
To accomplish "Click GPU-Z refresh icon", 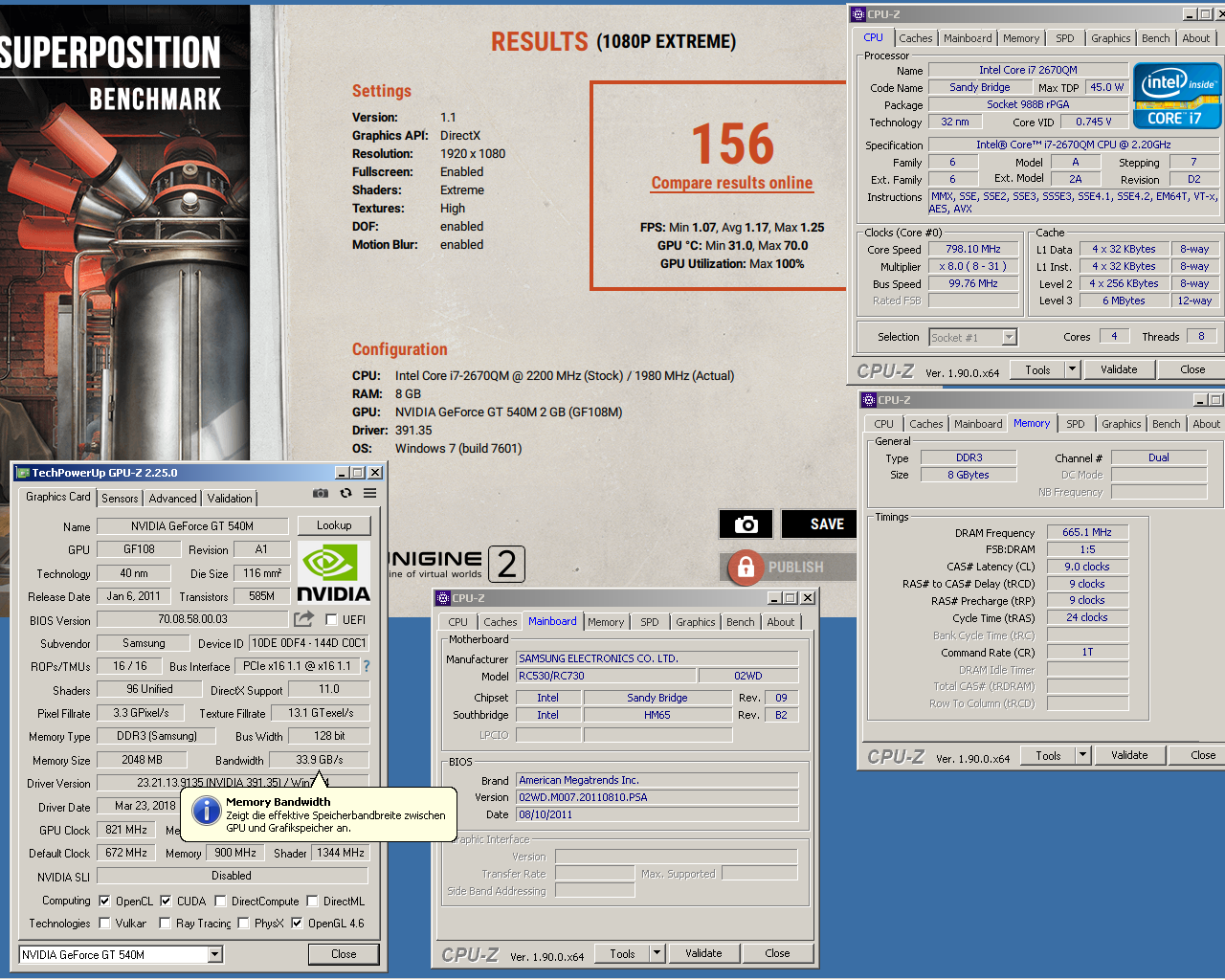I will (345, 493).
